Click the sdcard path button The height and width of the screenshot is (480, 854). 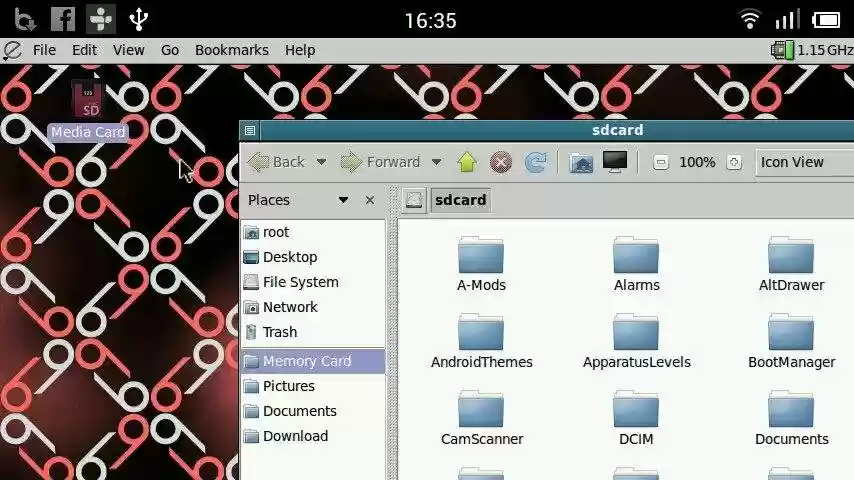point(460,200)
